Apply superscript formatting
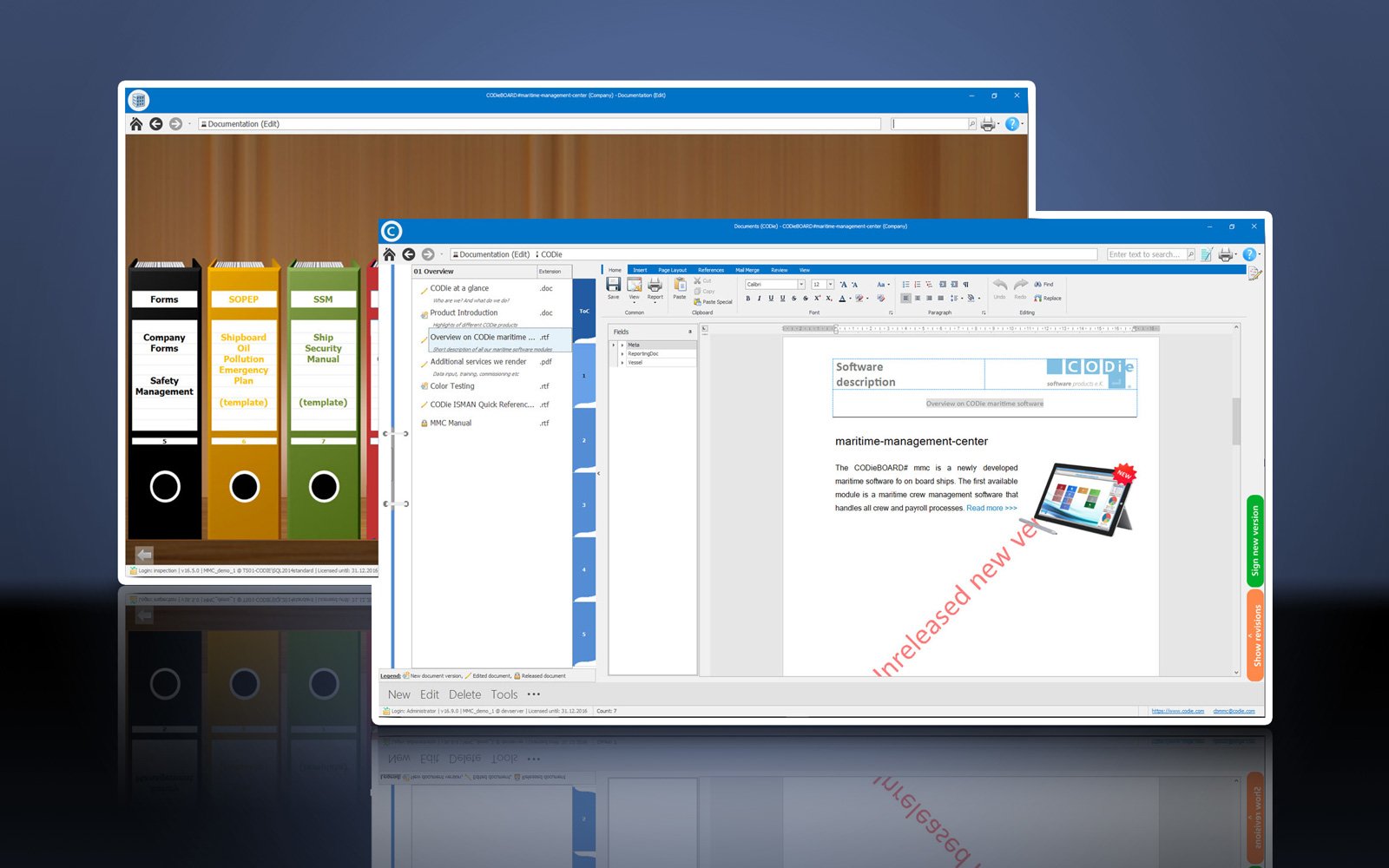Viewport: 1389px width, 868px height. click(x=817, y=299)
